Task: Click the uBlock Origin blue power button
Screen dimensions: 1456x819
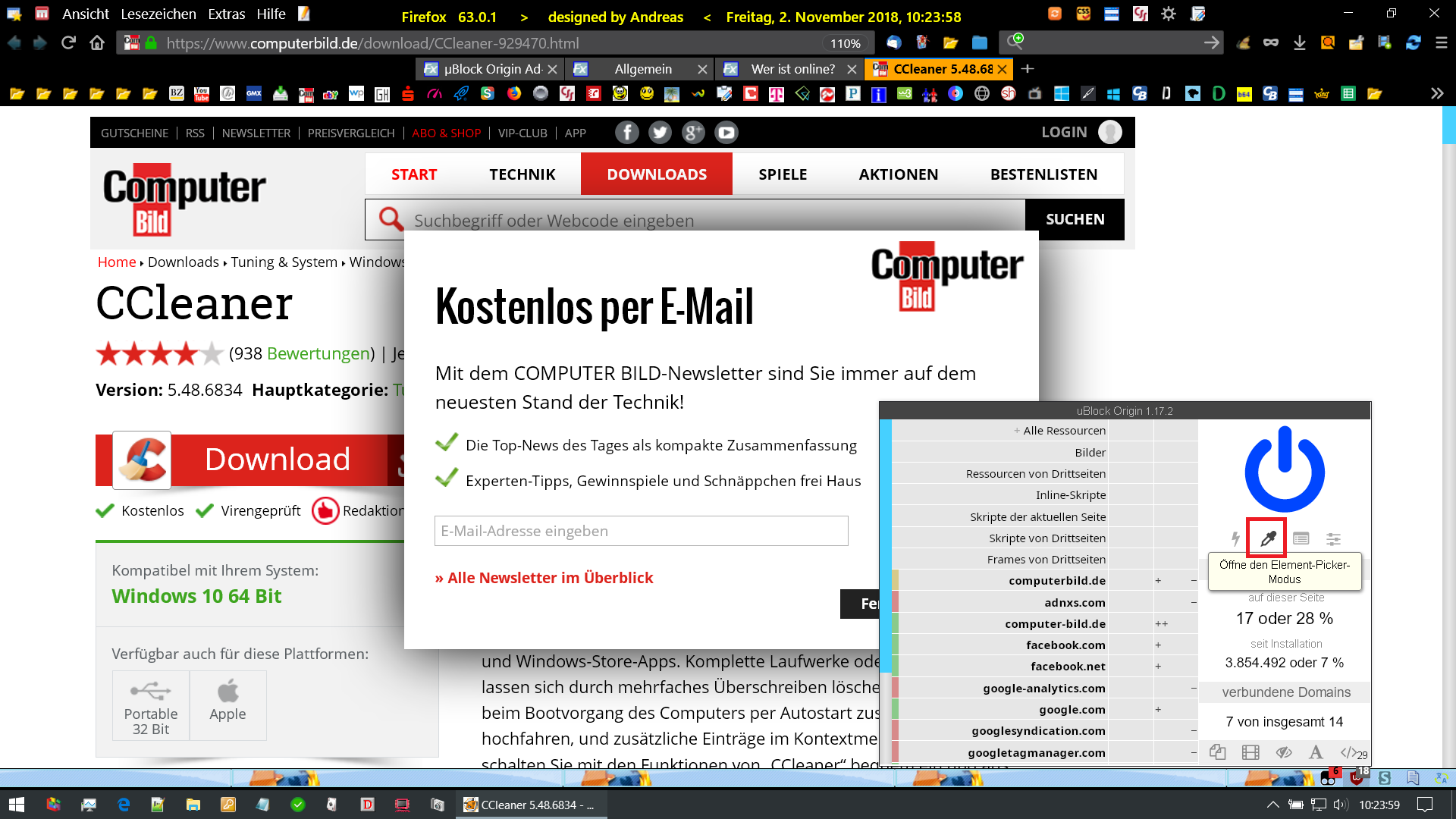Action: (1285, 469)
